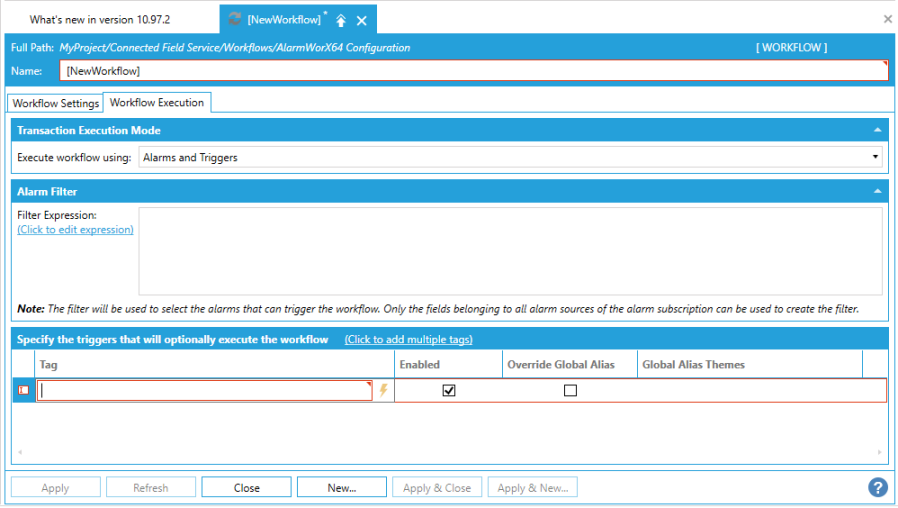
Task: Click the up-arrow pin icon on the NewWorkflow tab
Action: 341,20
